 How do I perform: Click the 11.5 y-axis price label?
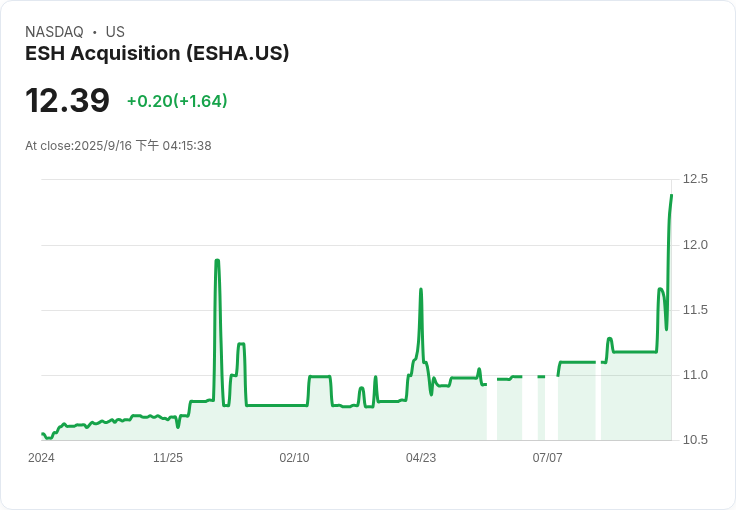pos(695,310)
